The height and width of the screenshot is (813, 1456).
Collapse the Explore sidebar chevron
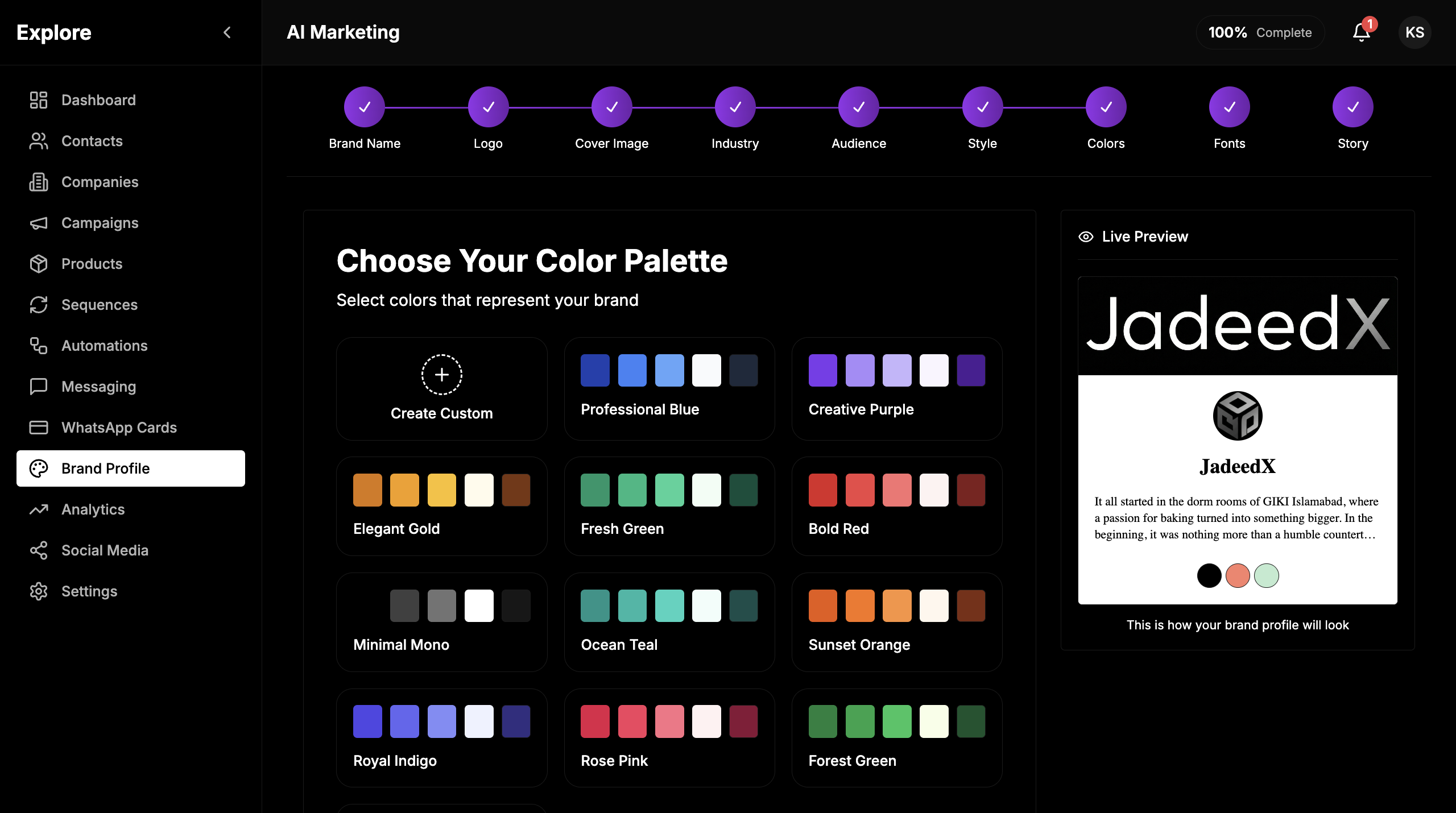click(227, 32)
